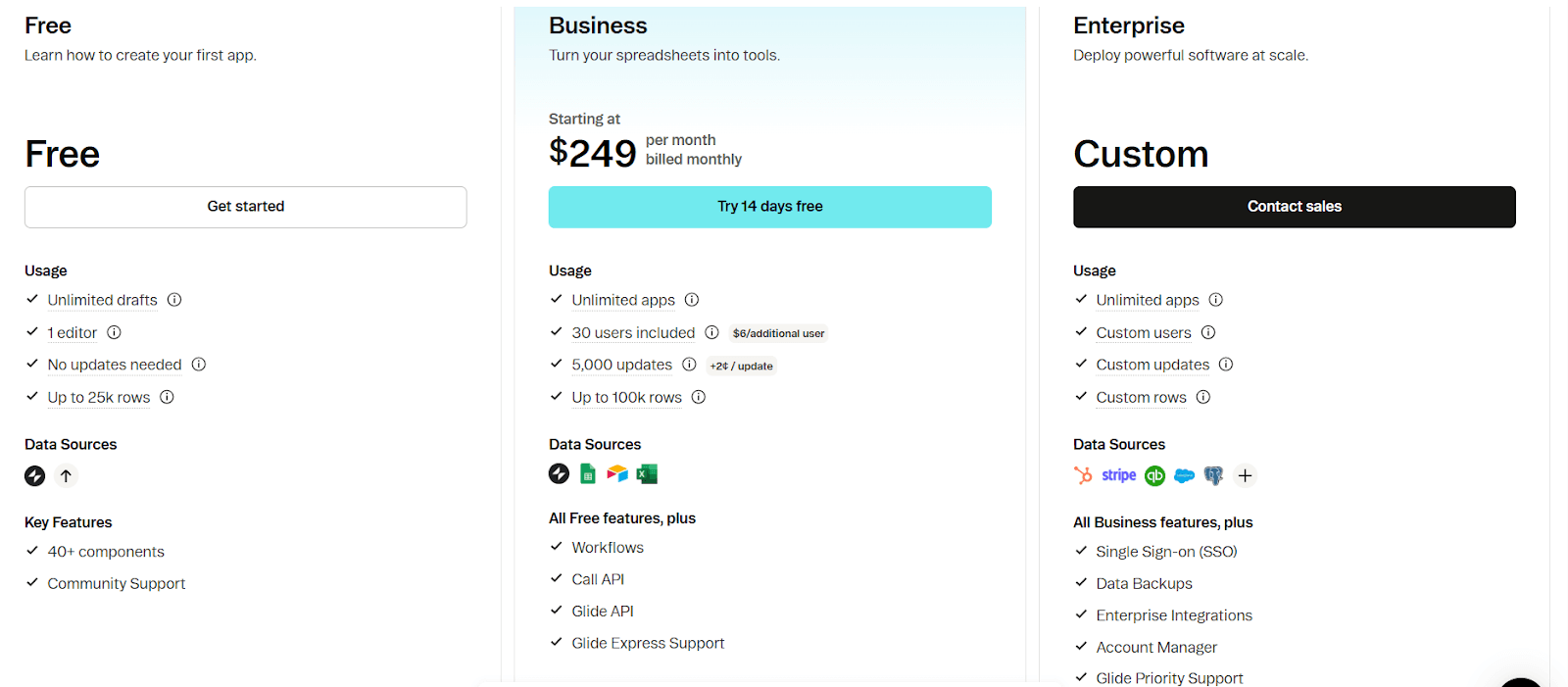This screenshot has height=687, width=1568.
Task: Click Contact sales for Enterprise
Action: (1294, 206)
